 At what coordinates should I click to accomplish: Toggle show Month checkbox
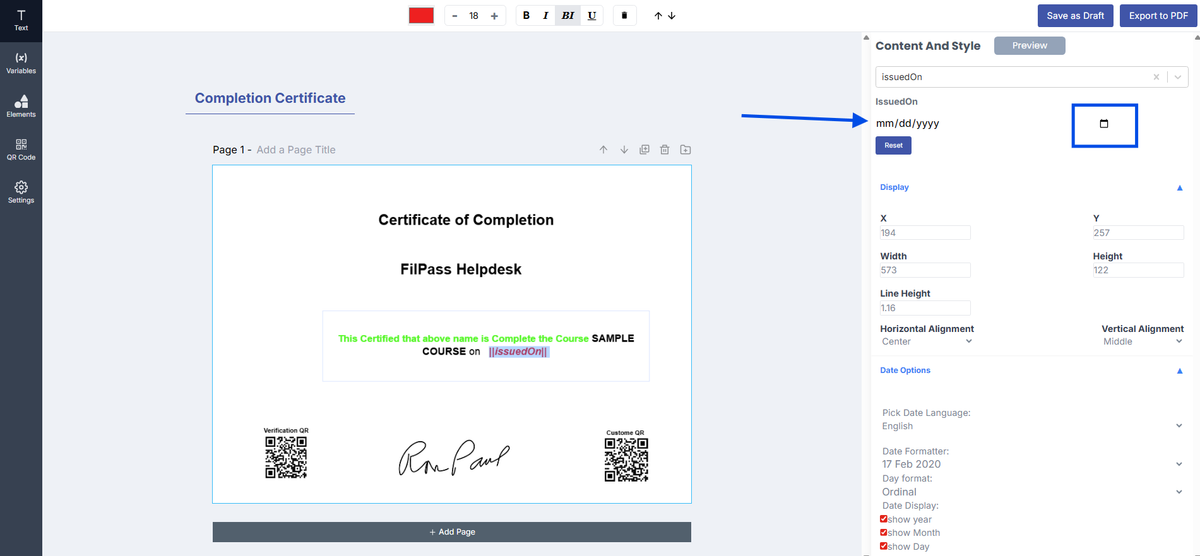tap(884, 533)
